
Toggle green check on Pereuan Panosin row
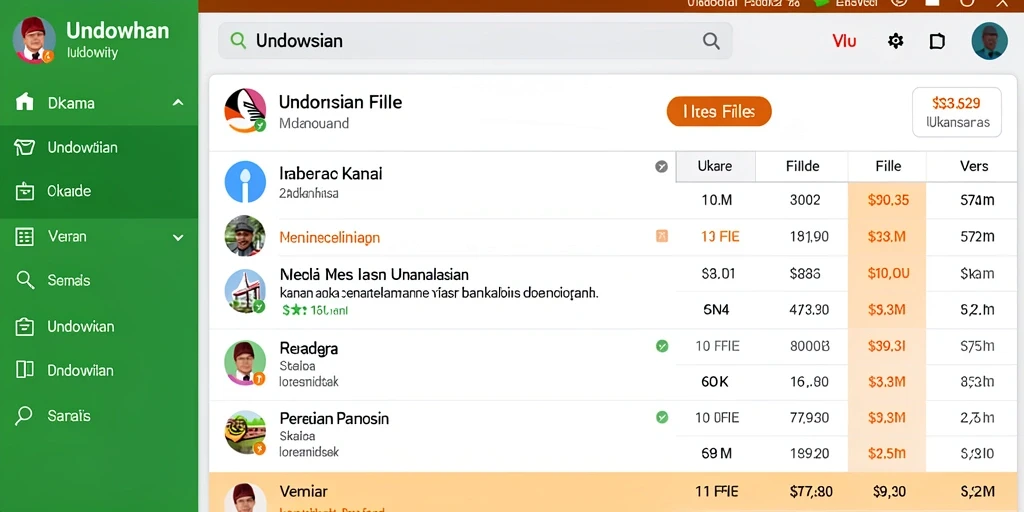pos(662,417)
